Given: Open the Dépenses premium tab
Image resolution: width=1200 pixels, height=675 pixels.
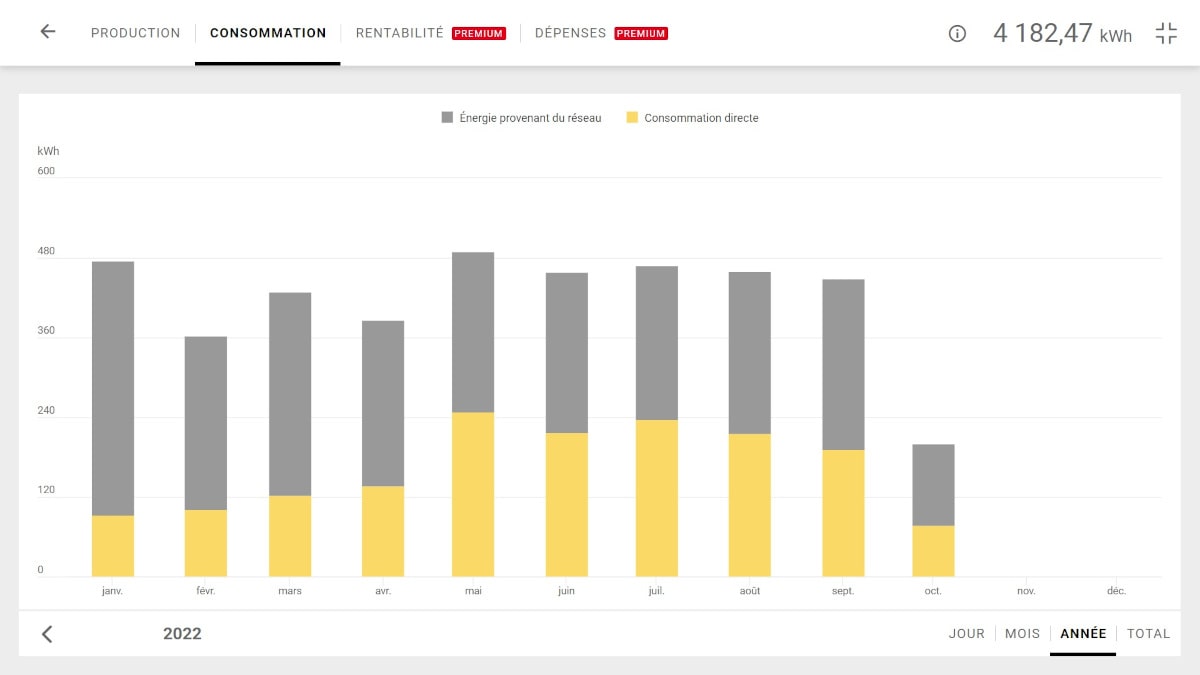Looking at the screenshot, I should (600, 33).
